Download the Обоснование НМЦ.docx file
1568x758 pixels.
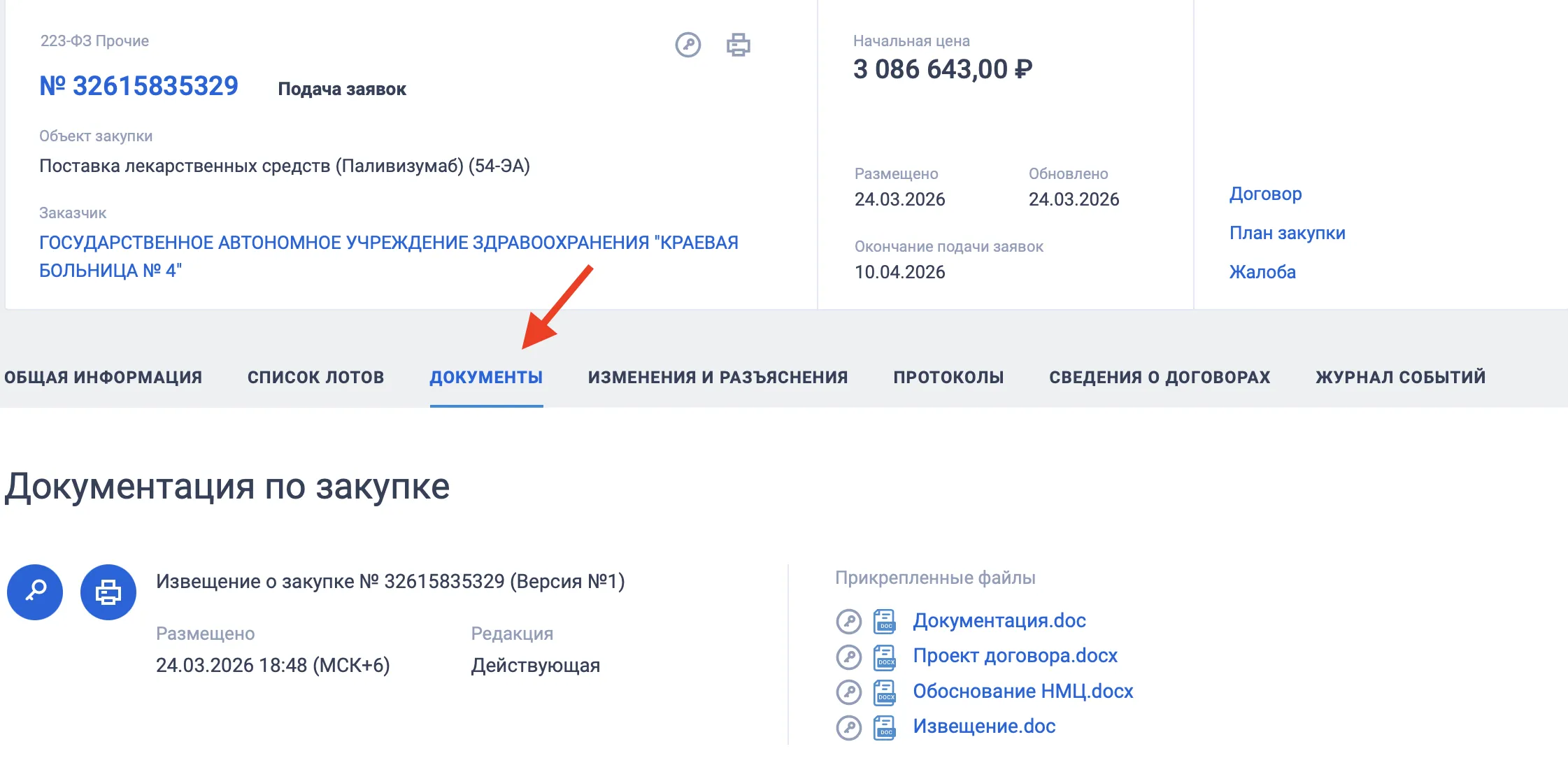1022,692
